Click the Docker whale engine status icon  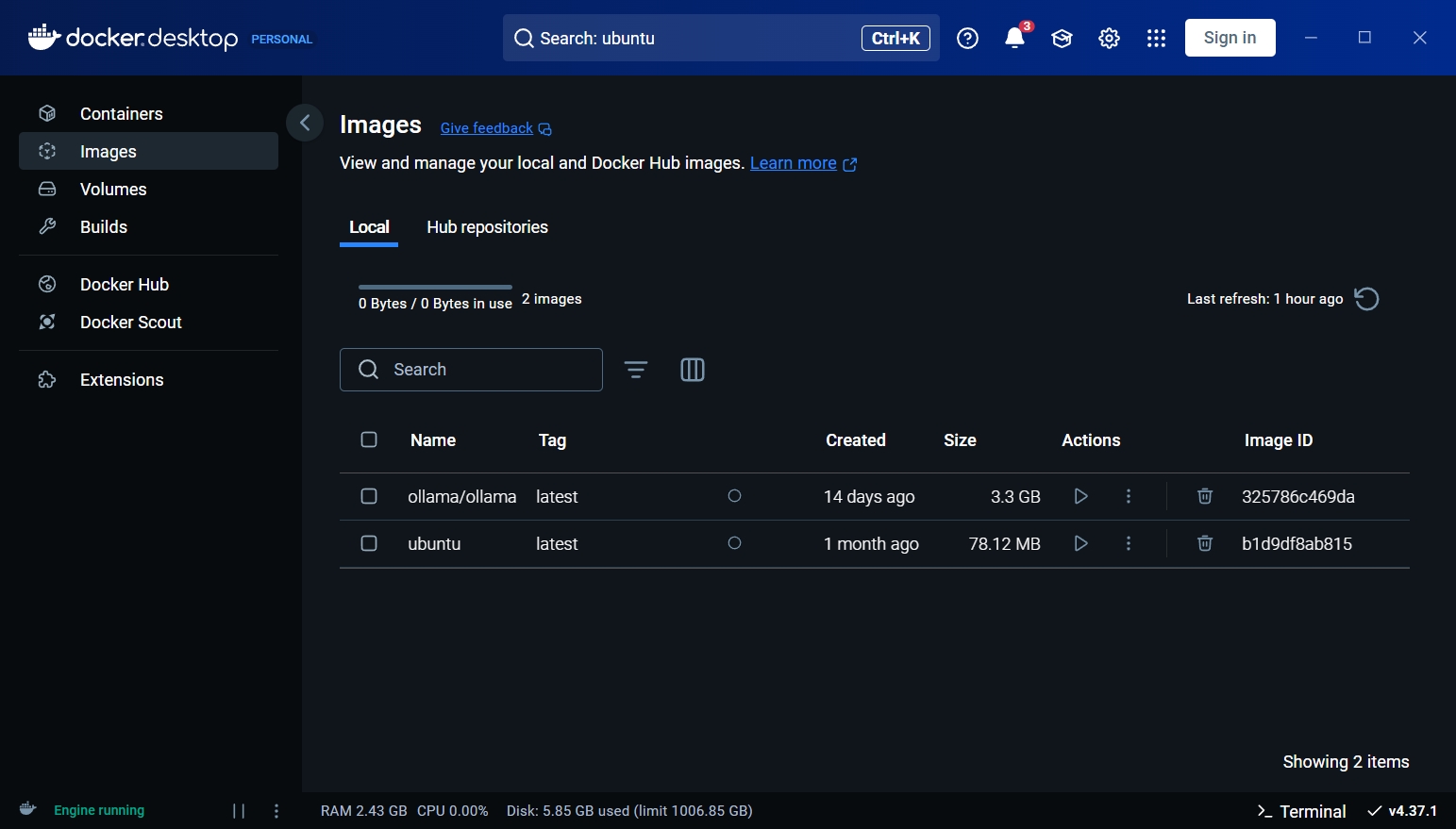point(28,809)
